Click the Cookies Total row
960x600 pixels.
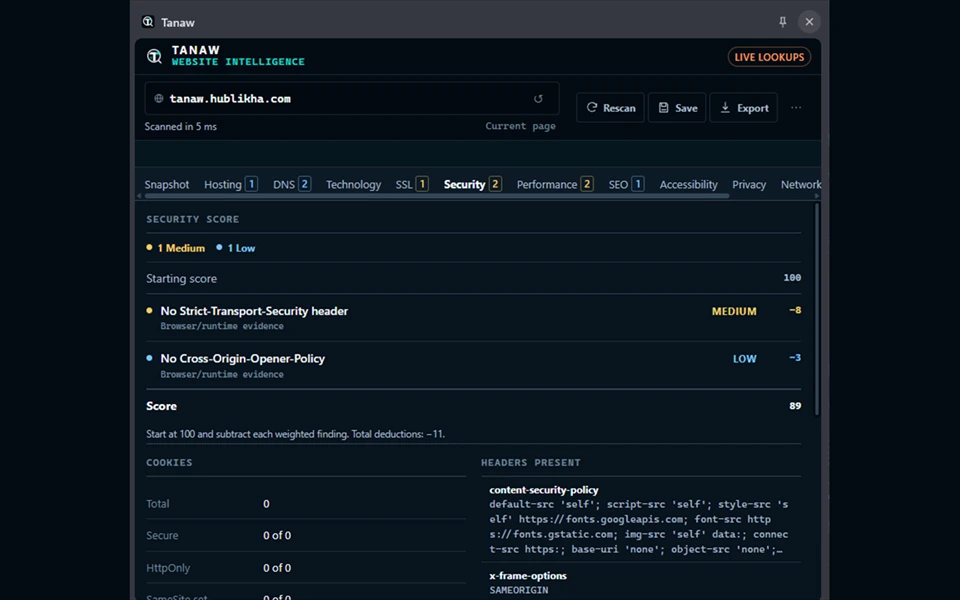(306, 504)
